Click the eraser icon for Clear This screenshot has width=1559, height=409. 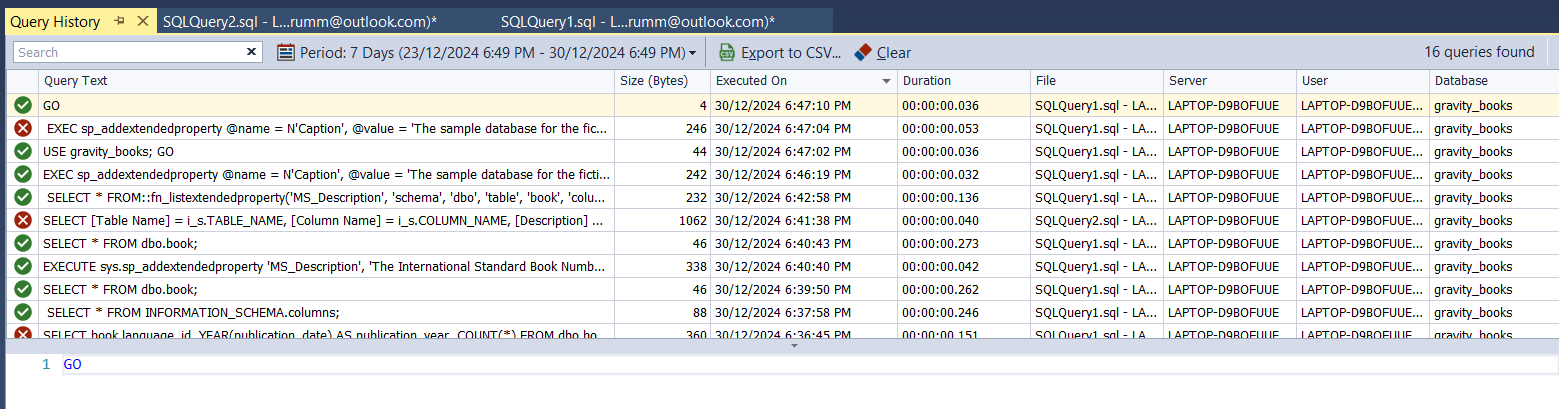coord(863,52)
